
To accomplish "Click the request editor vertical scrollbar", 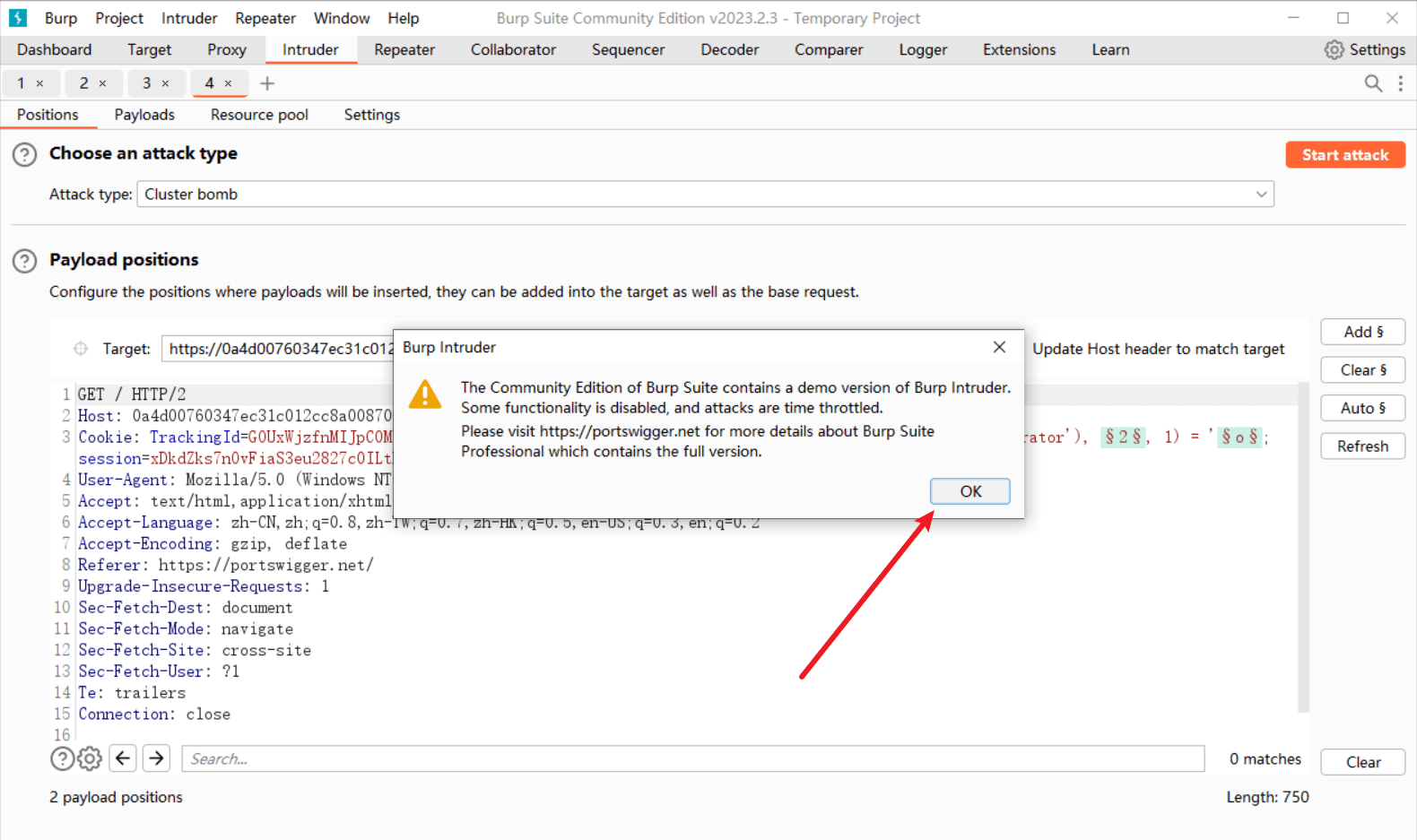I will [1303, 547].
